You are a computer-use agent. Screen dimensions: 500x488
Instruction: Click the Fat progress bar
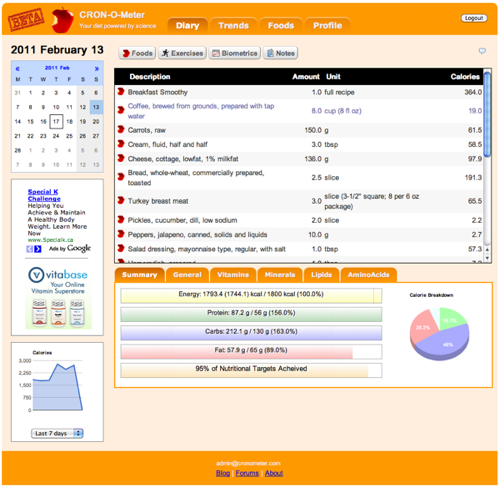pos(251,352)
